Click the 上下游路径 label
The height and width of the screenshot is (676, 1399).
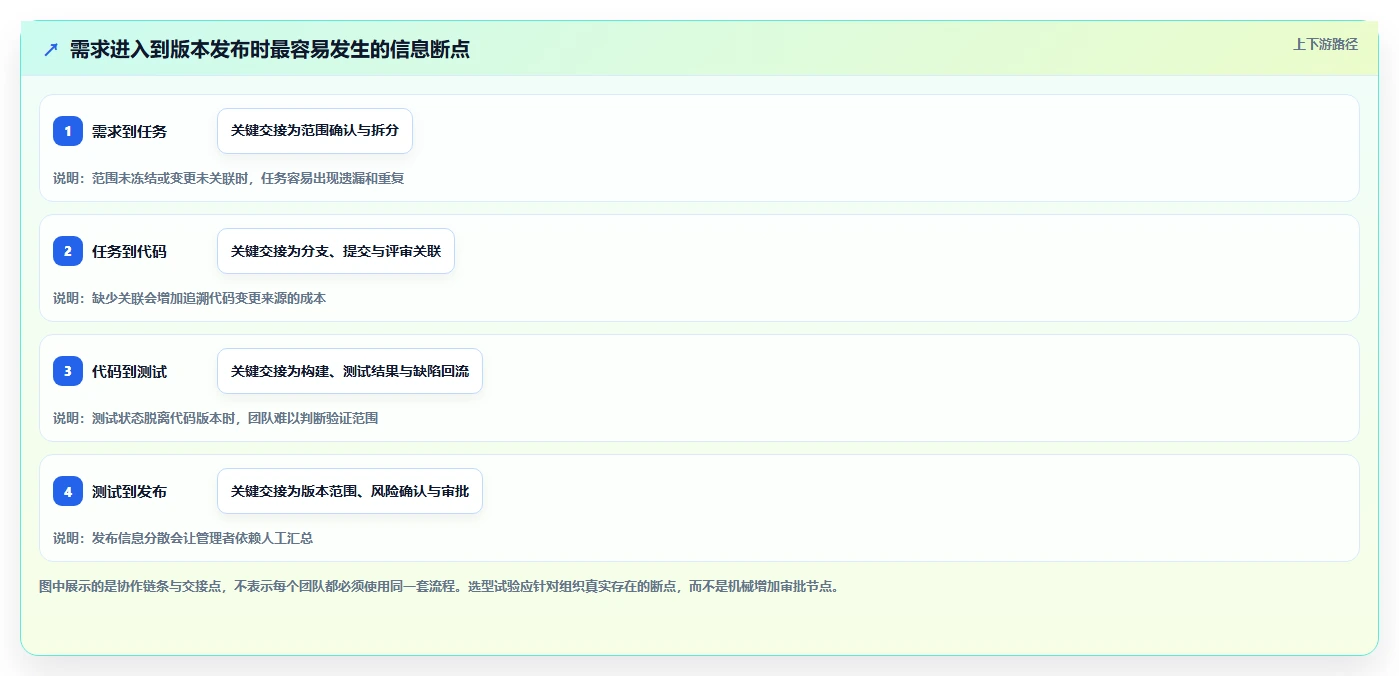coord(1325,44)
